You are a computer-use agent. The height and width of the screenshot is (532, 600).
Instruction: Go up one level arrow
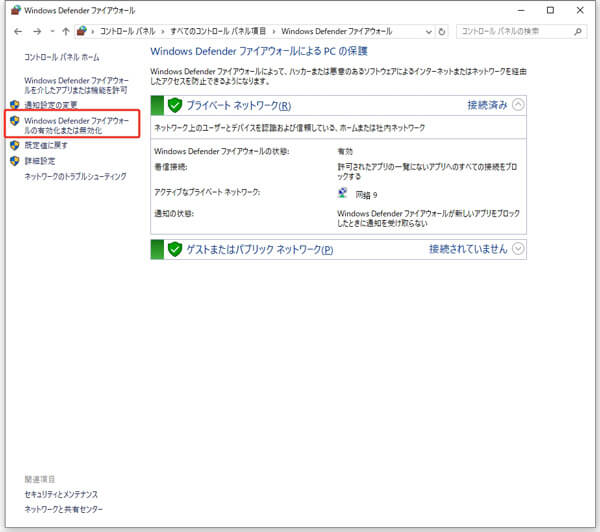pyautogui.click(x=65, y=31)
